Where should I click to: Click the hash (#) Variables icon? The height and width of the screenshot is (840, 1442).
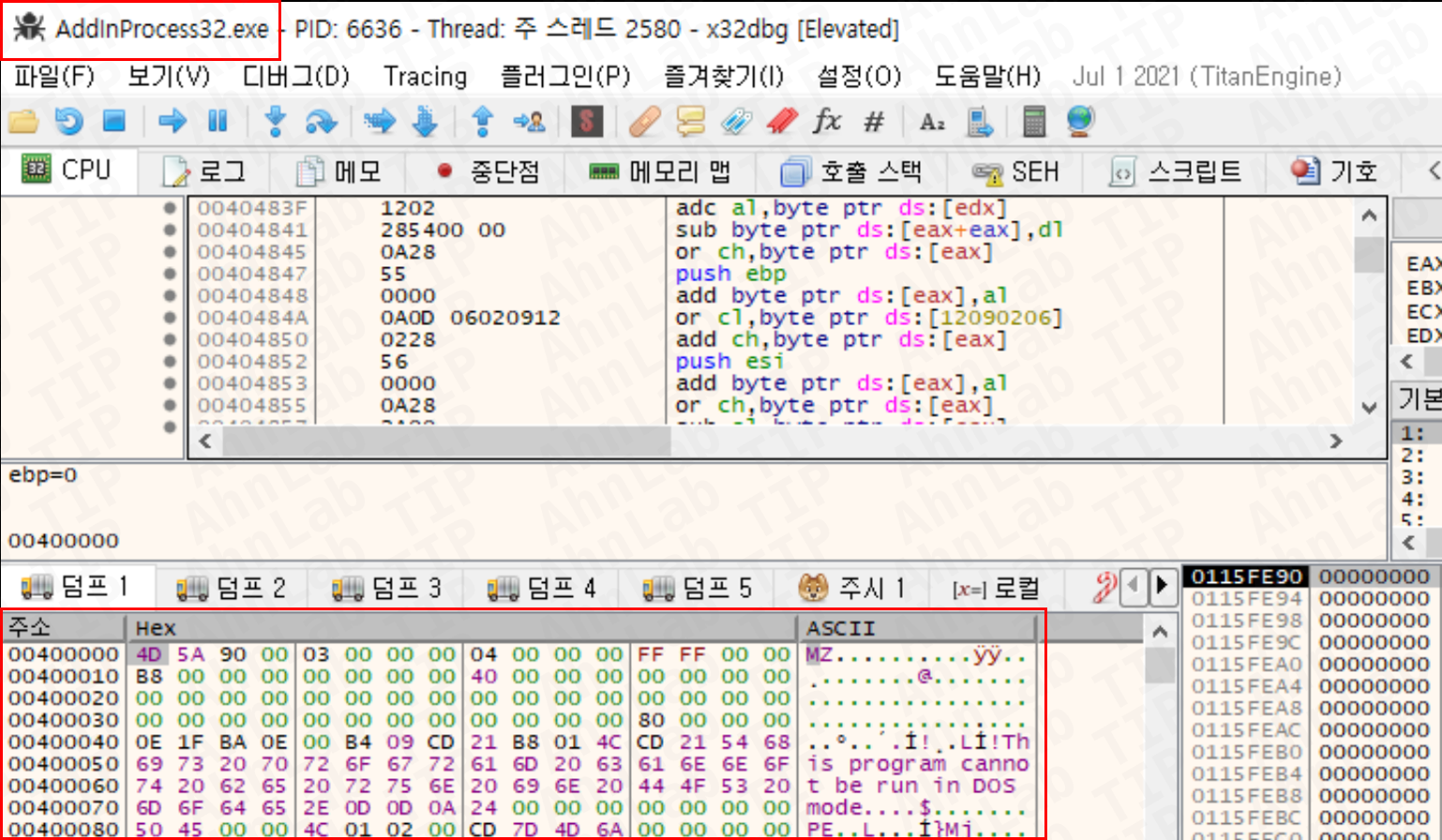[874, 121]
